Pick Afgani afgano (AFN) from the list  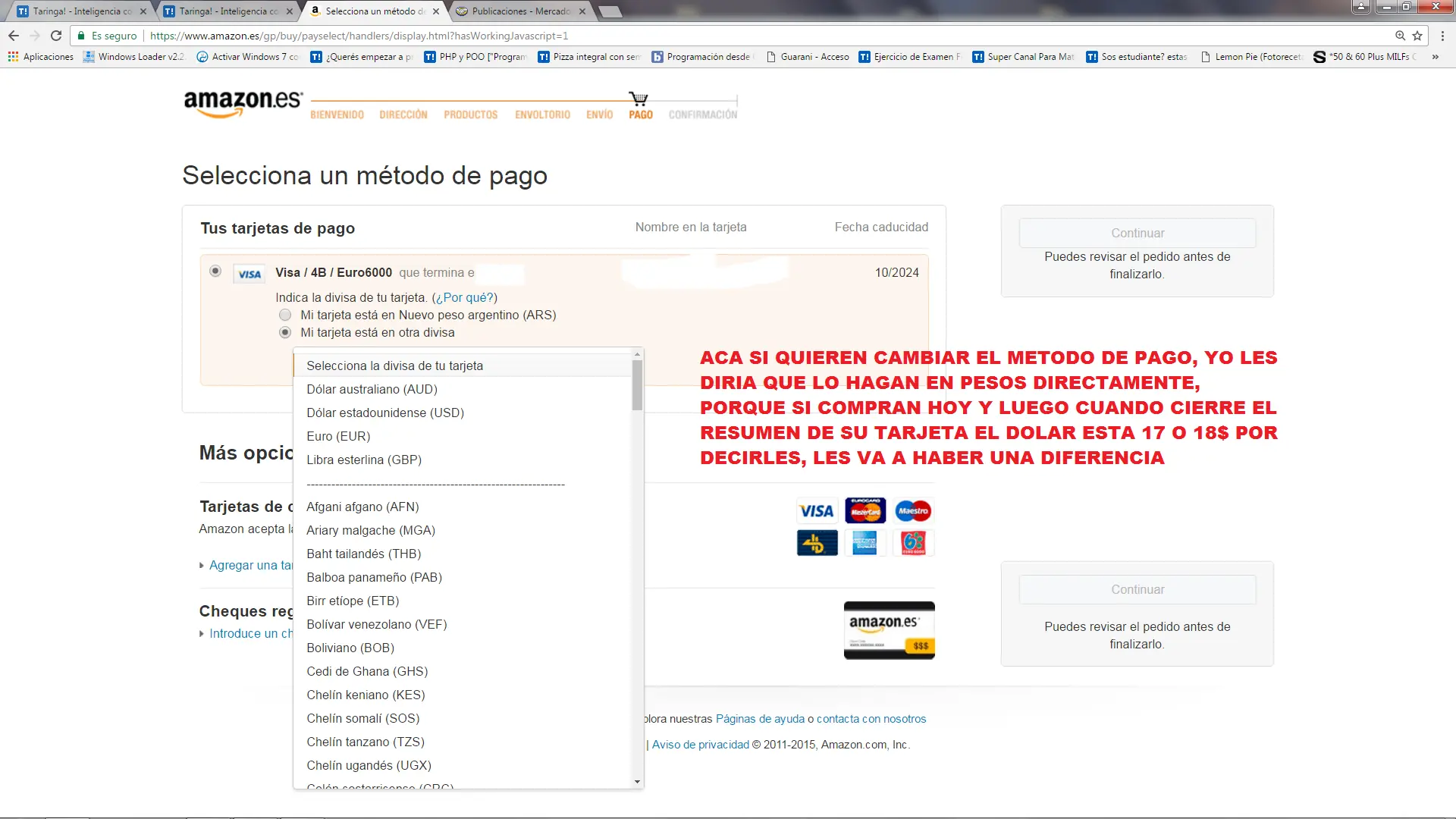pyautogui.click(x=463, y=507)
